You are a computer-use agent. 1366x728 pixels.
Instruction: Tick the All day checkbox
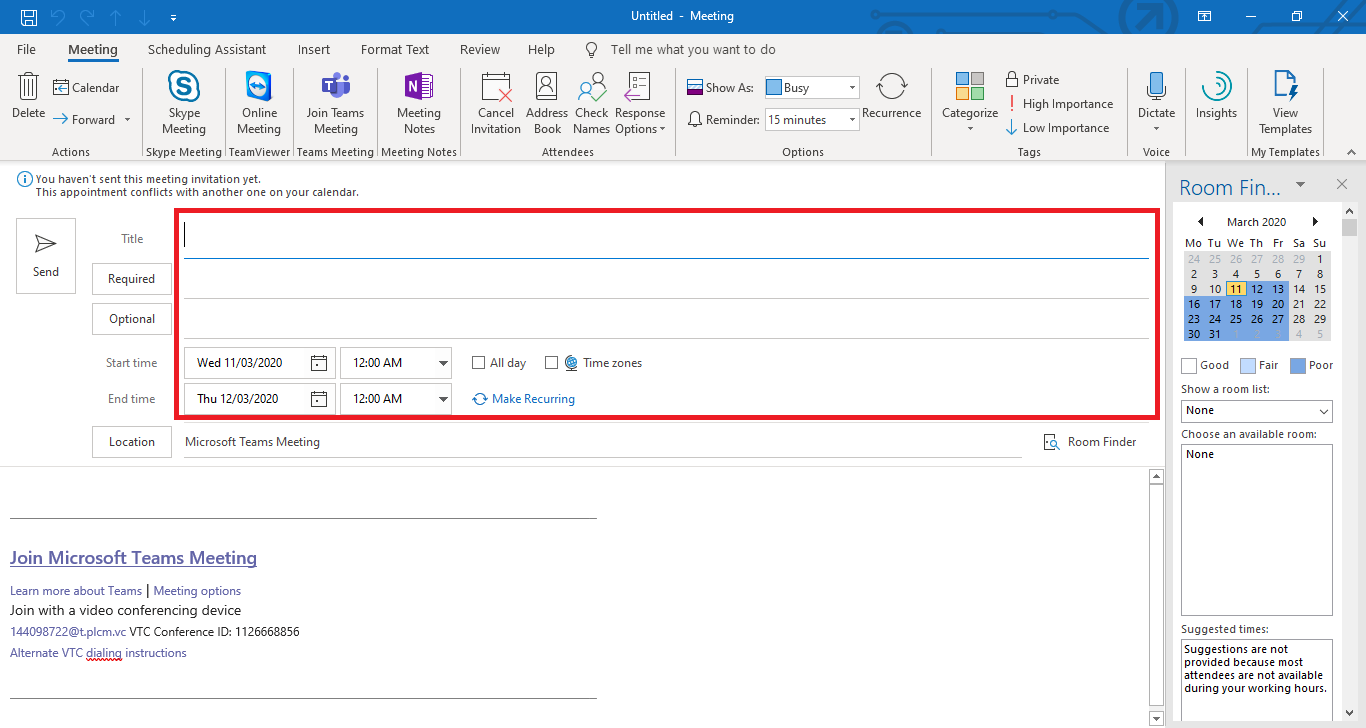pos(479,363)
